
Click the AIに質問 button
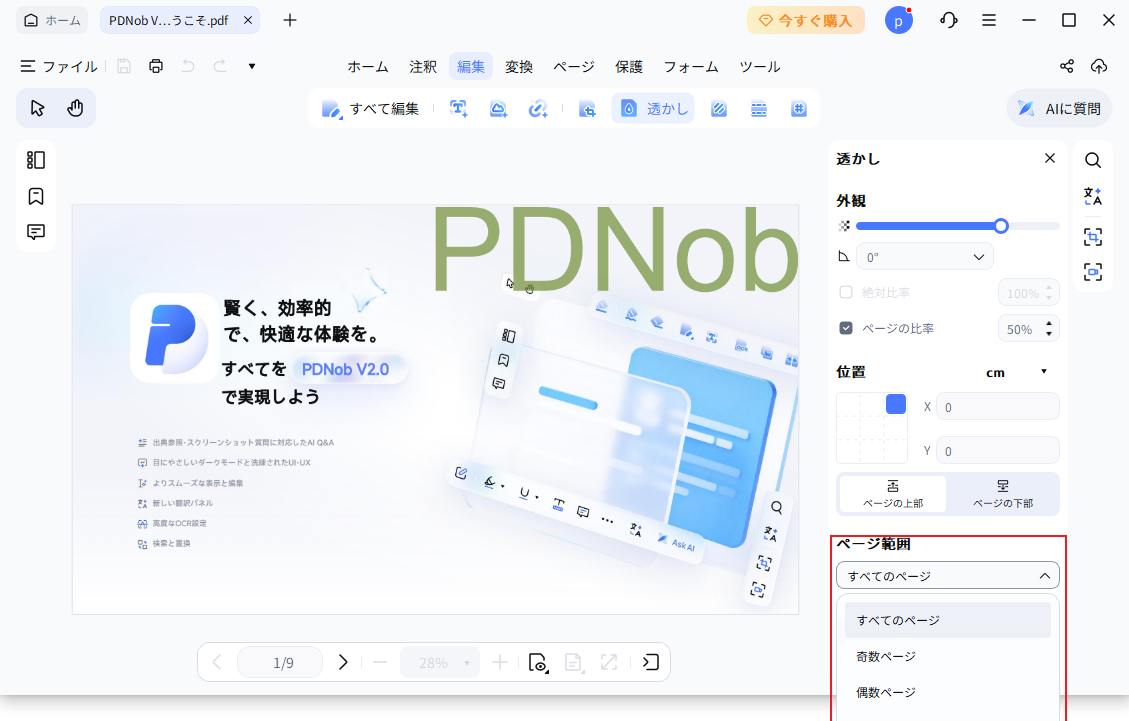1059,108
